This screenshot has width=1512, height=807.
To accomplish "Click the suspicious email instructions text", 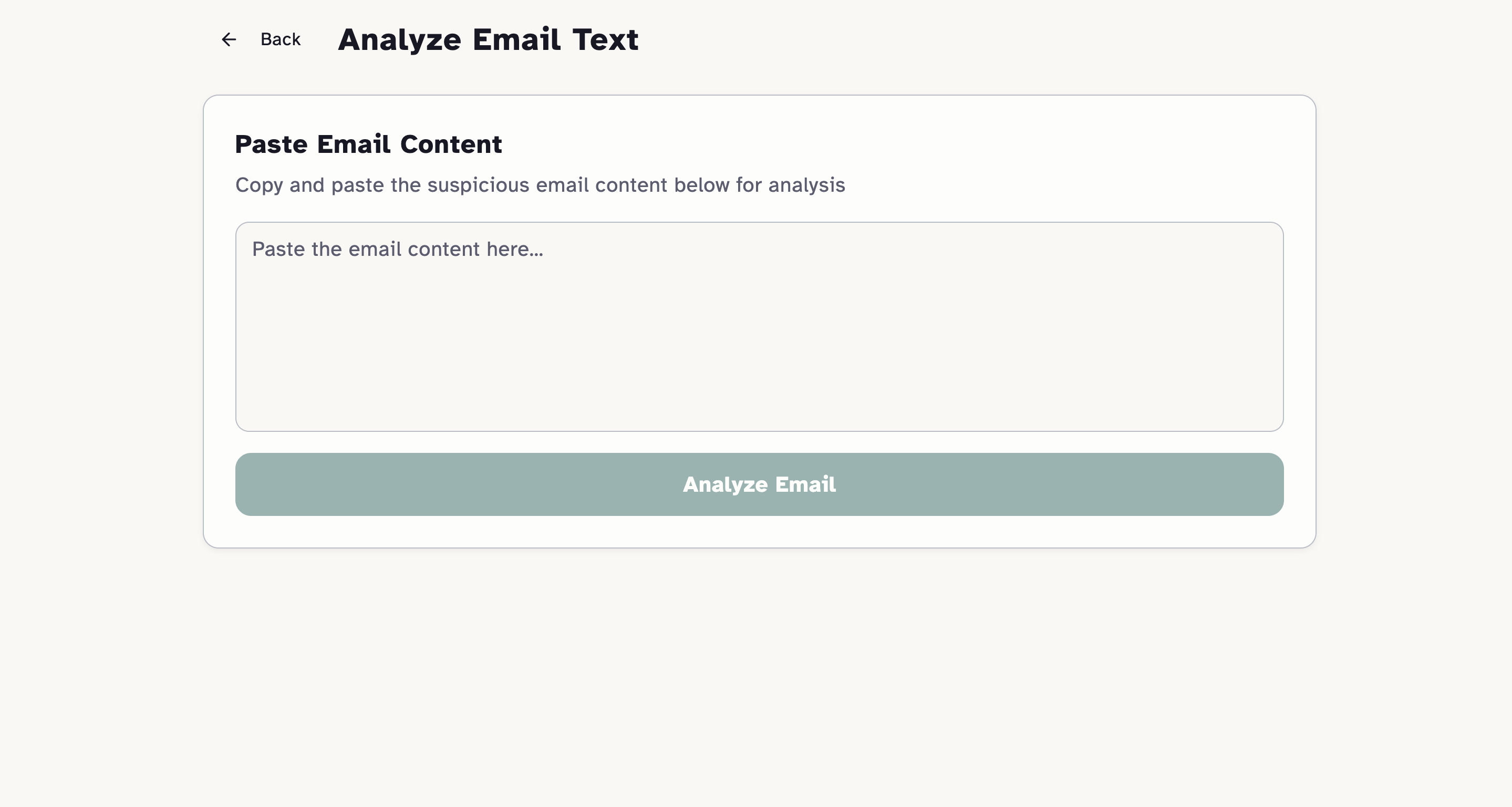I will [x=540, y=185].
